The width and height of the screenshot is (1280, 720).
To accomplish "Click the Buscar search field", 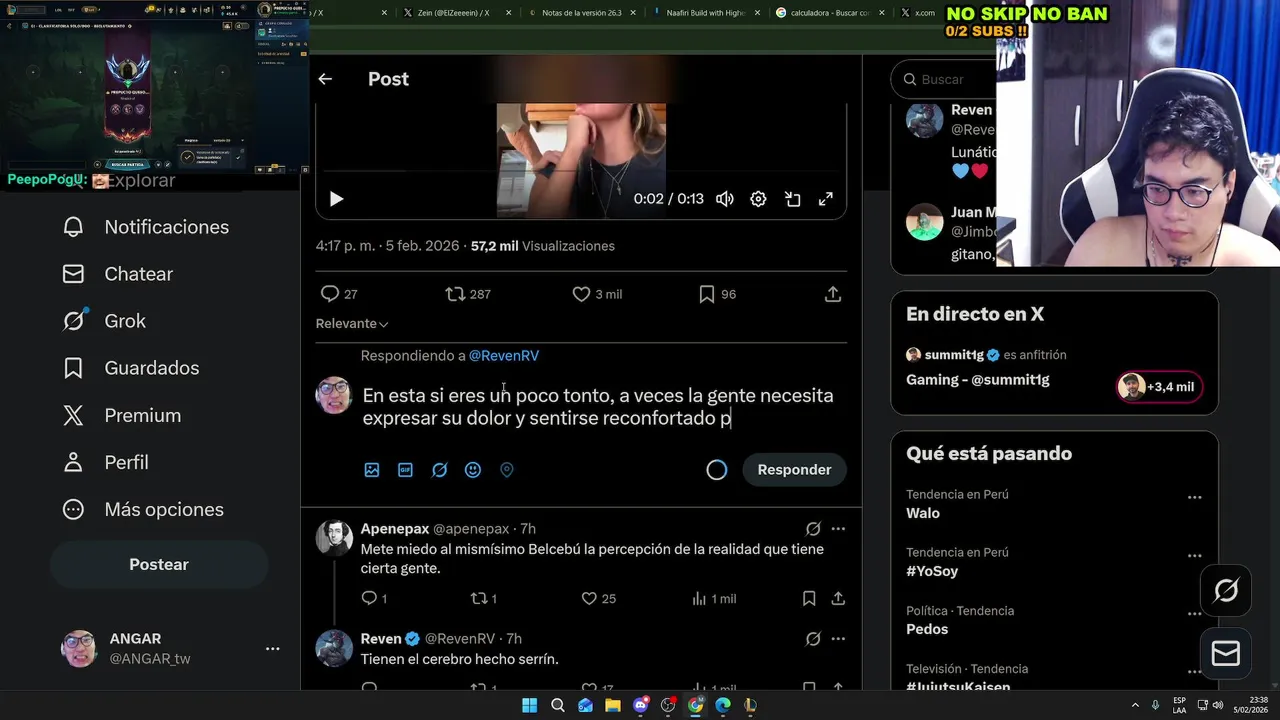I will [x=945, y=79].
